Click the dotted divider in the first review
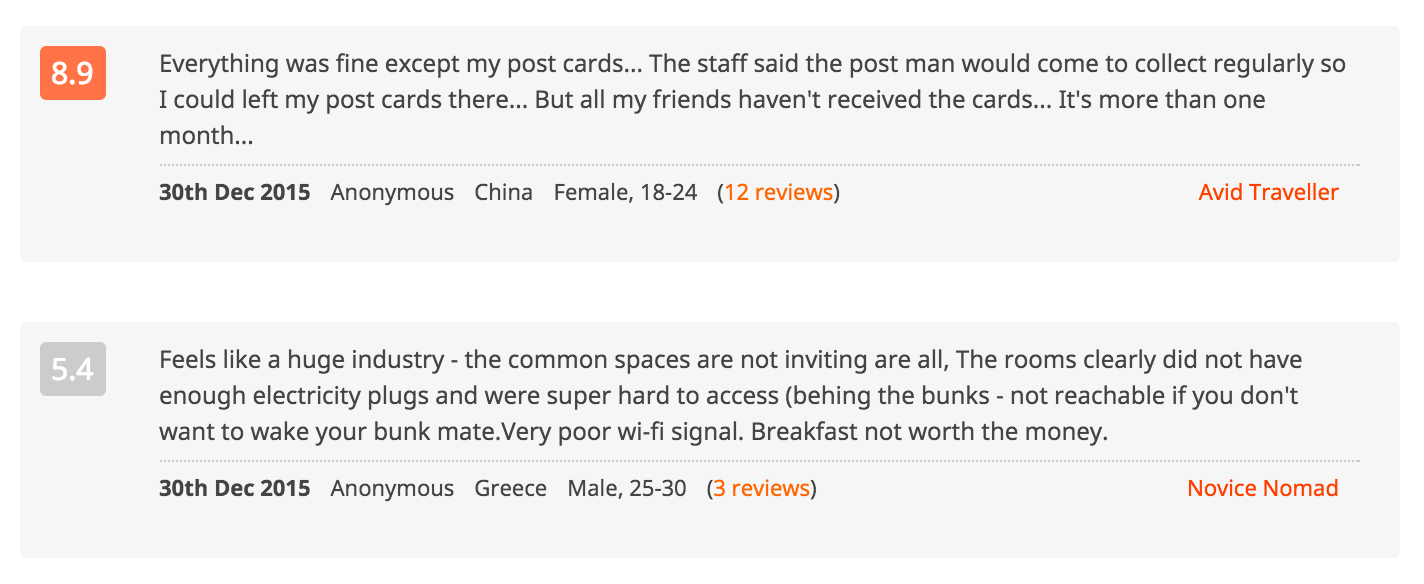Viewport: 1424px width, 584px height. point(759,164)
